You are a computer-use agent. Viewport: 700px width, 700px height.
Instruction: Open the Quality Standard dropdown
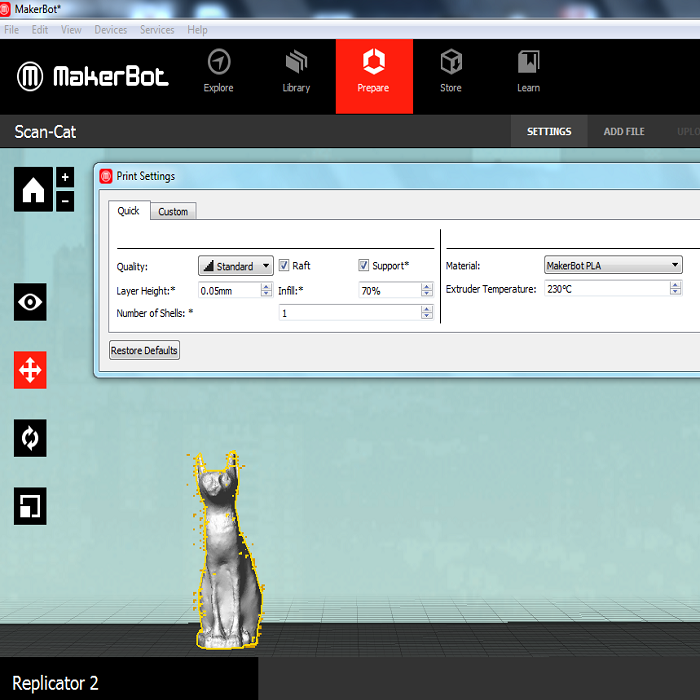[236, 266]
